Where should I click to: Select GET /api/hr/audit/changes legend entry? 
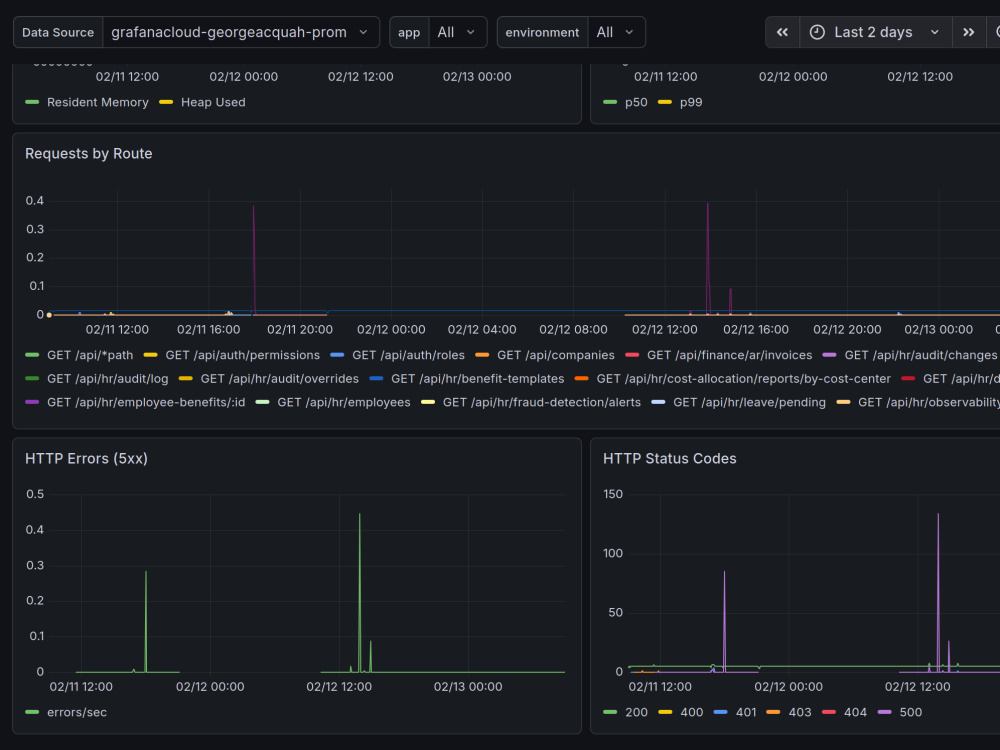tap(920, 355)
